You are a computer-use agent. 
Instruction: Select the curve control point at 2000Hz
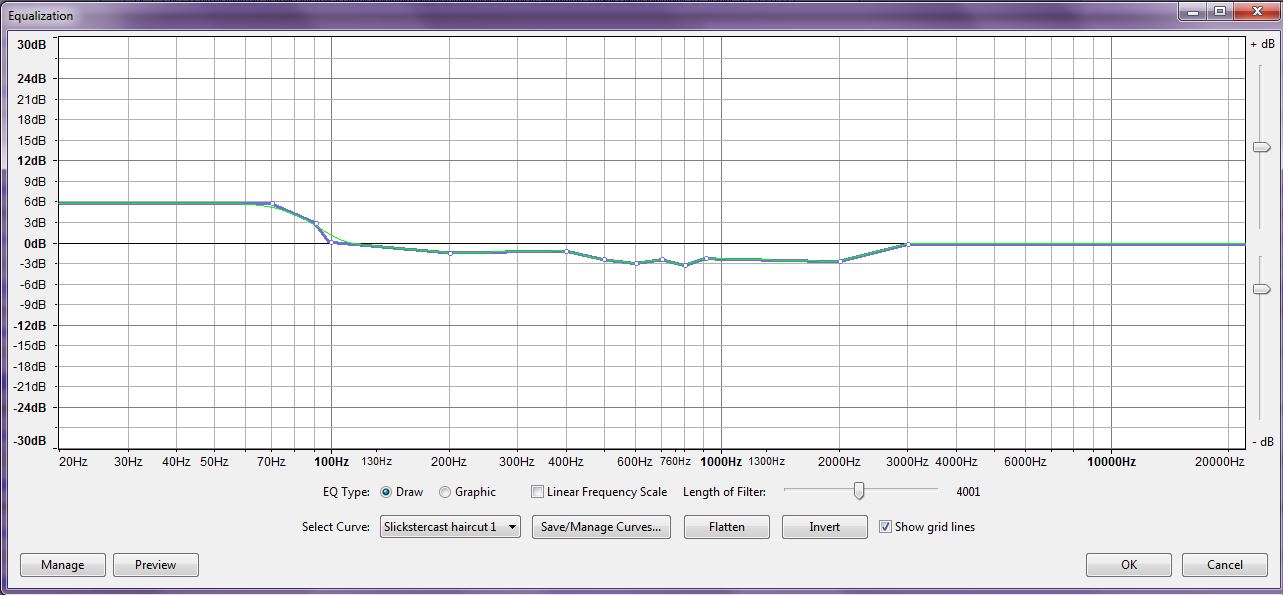(x=840, y=261)
